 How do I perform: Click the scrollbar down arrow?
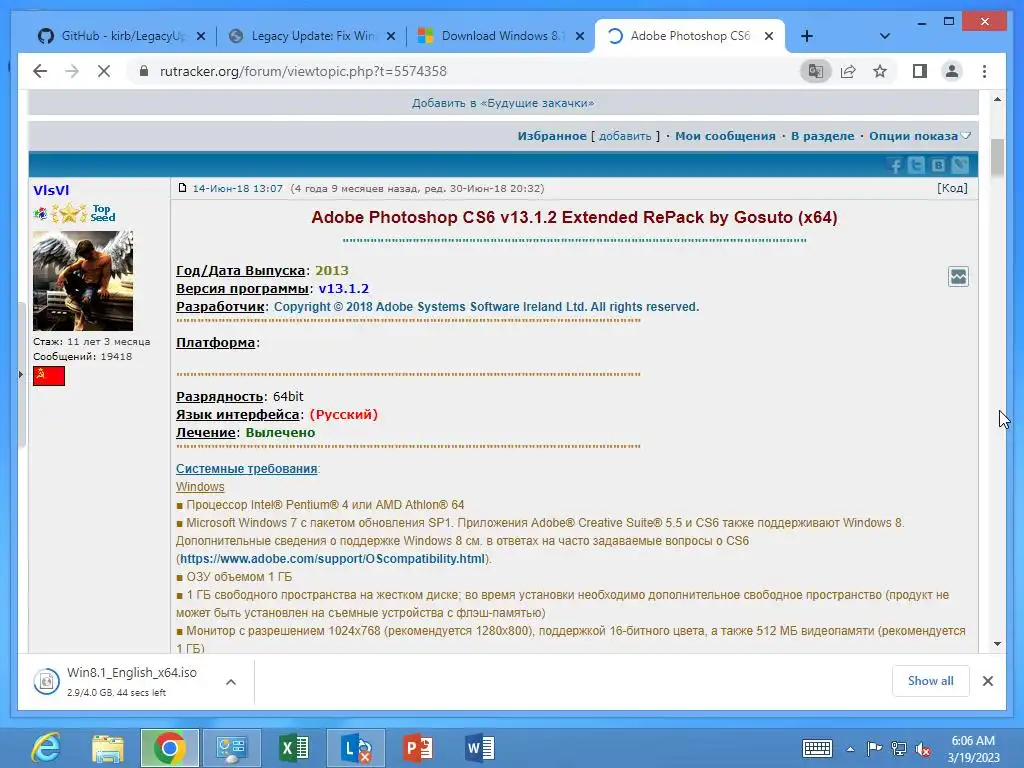(x=997, y=644)
